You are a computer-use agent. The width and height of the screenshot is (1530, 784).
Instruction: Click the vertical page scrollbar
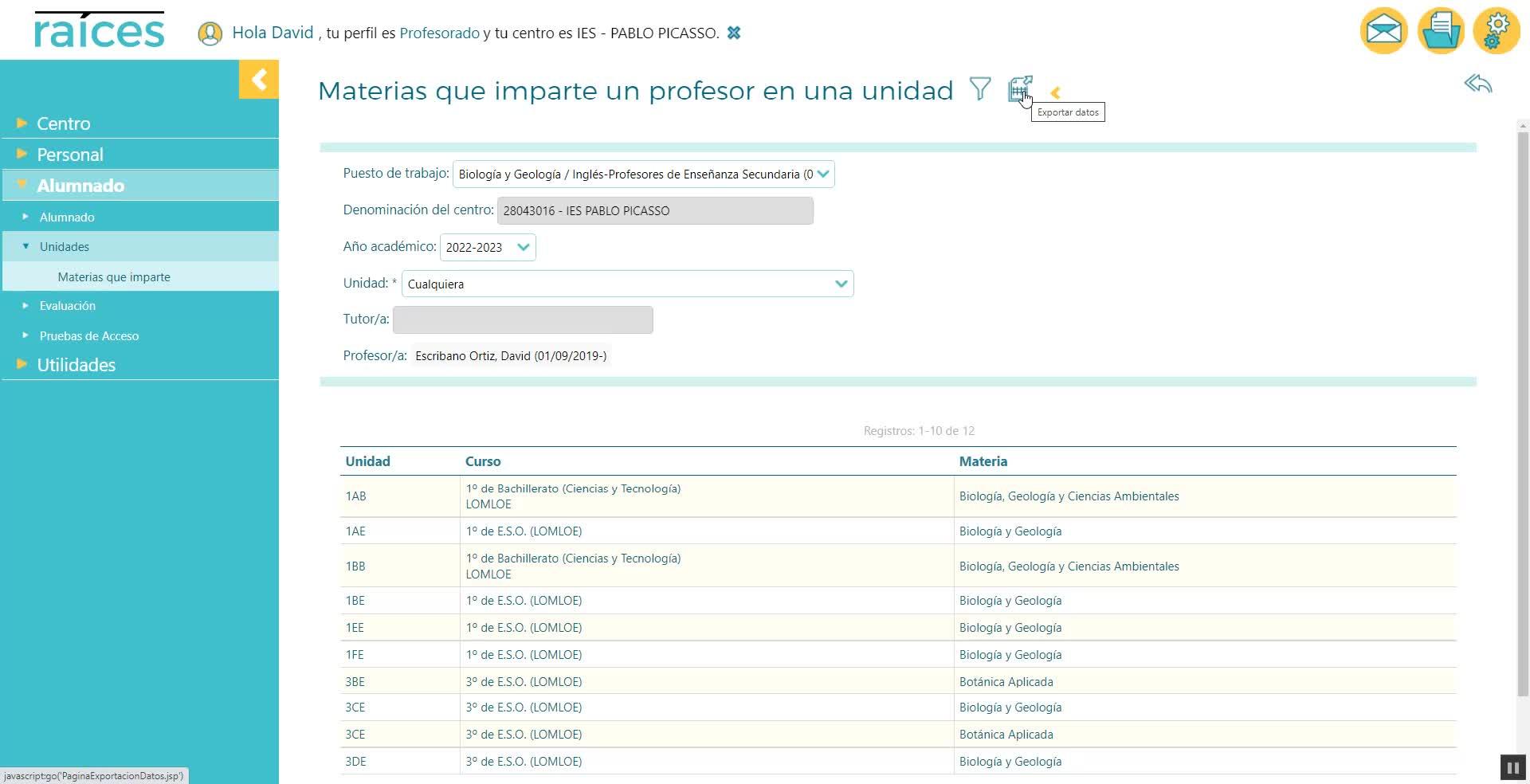click(1523, 398)
